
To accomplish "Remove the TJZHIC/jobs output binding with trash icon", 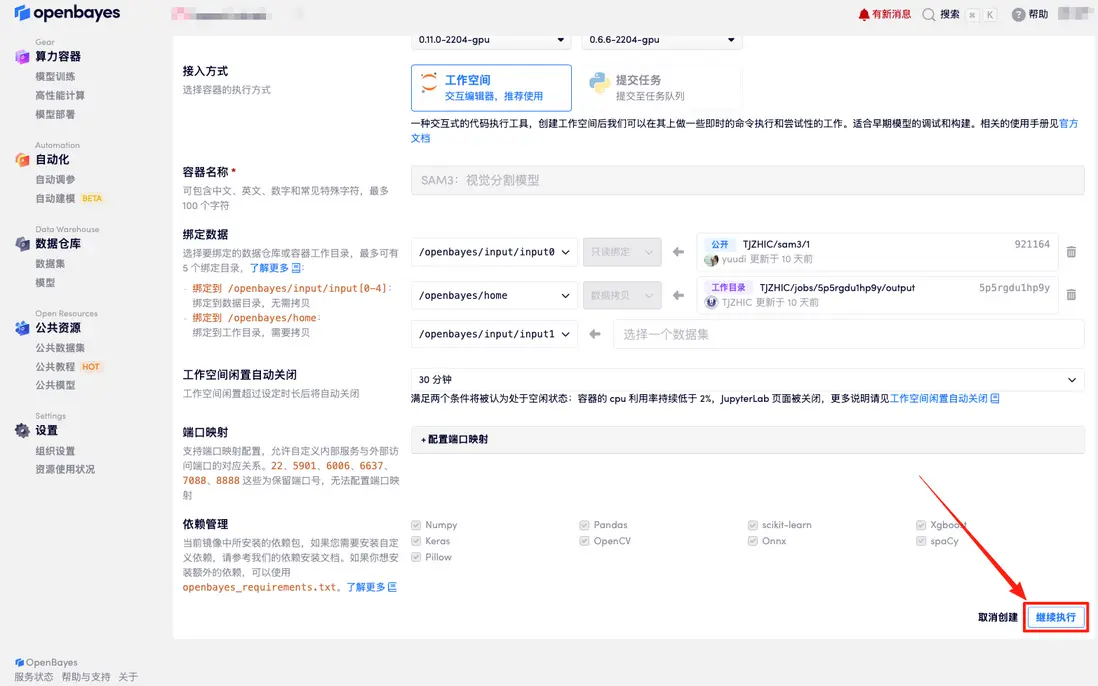I will tap(1071, 294).
